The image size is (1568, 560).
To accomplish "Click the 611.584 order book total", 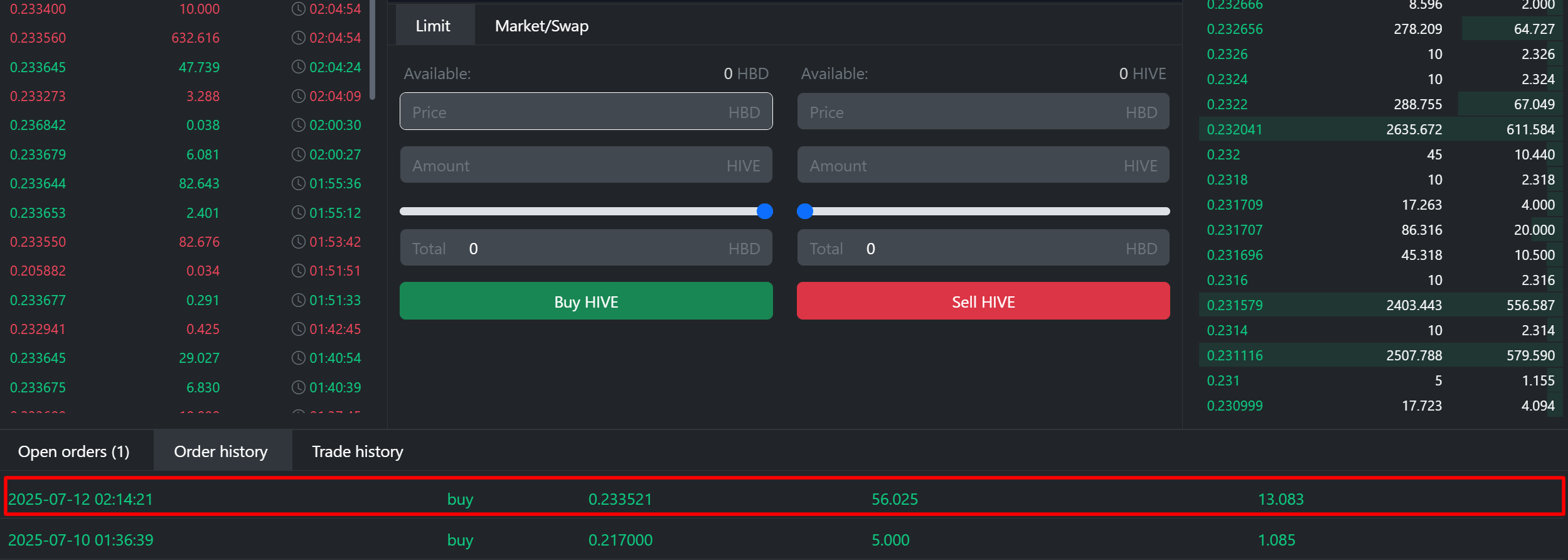I will click(1530, 129).
